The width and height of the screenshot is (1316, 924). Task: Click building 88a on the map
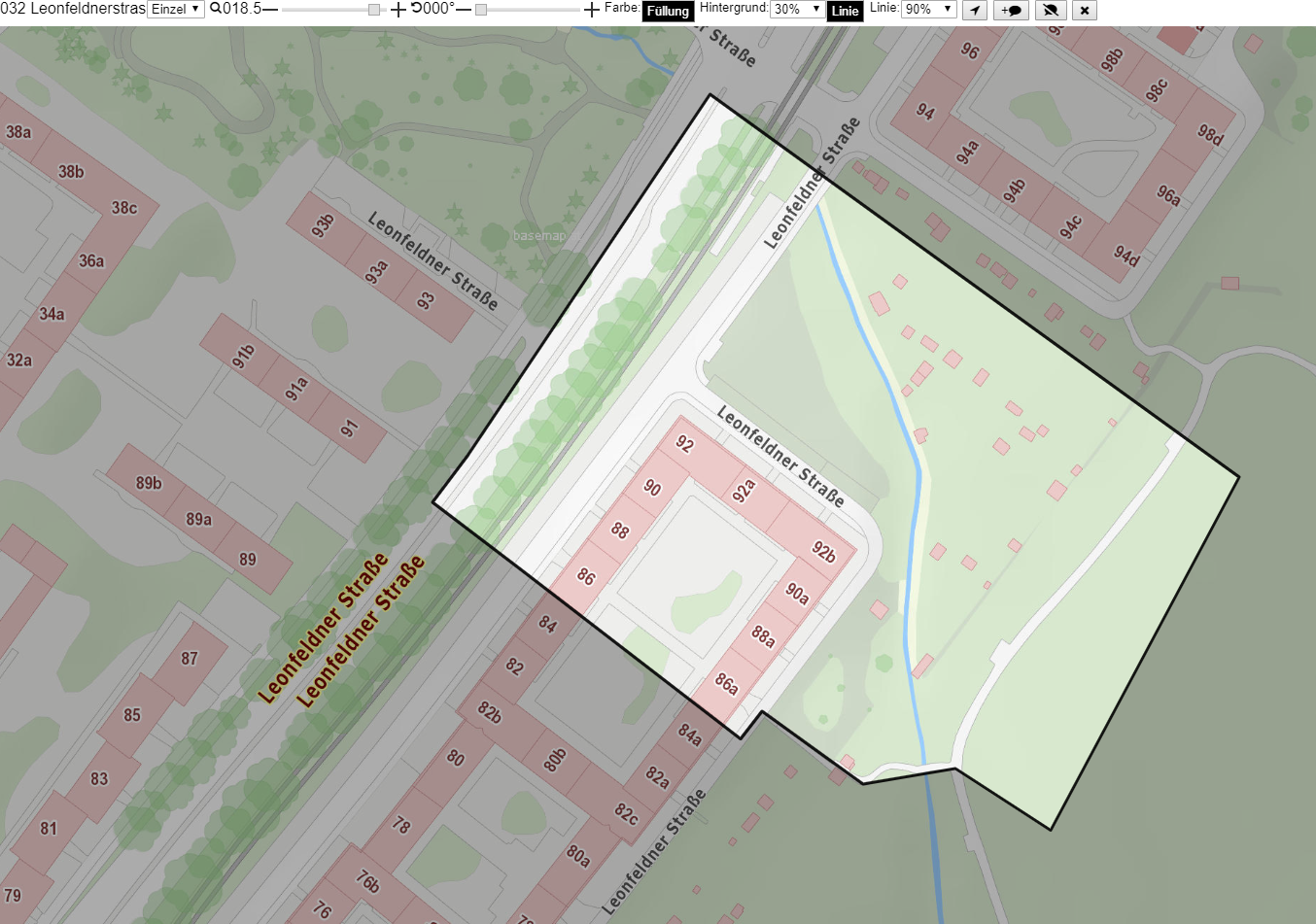pos(763,636)
